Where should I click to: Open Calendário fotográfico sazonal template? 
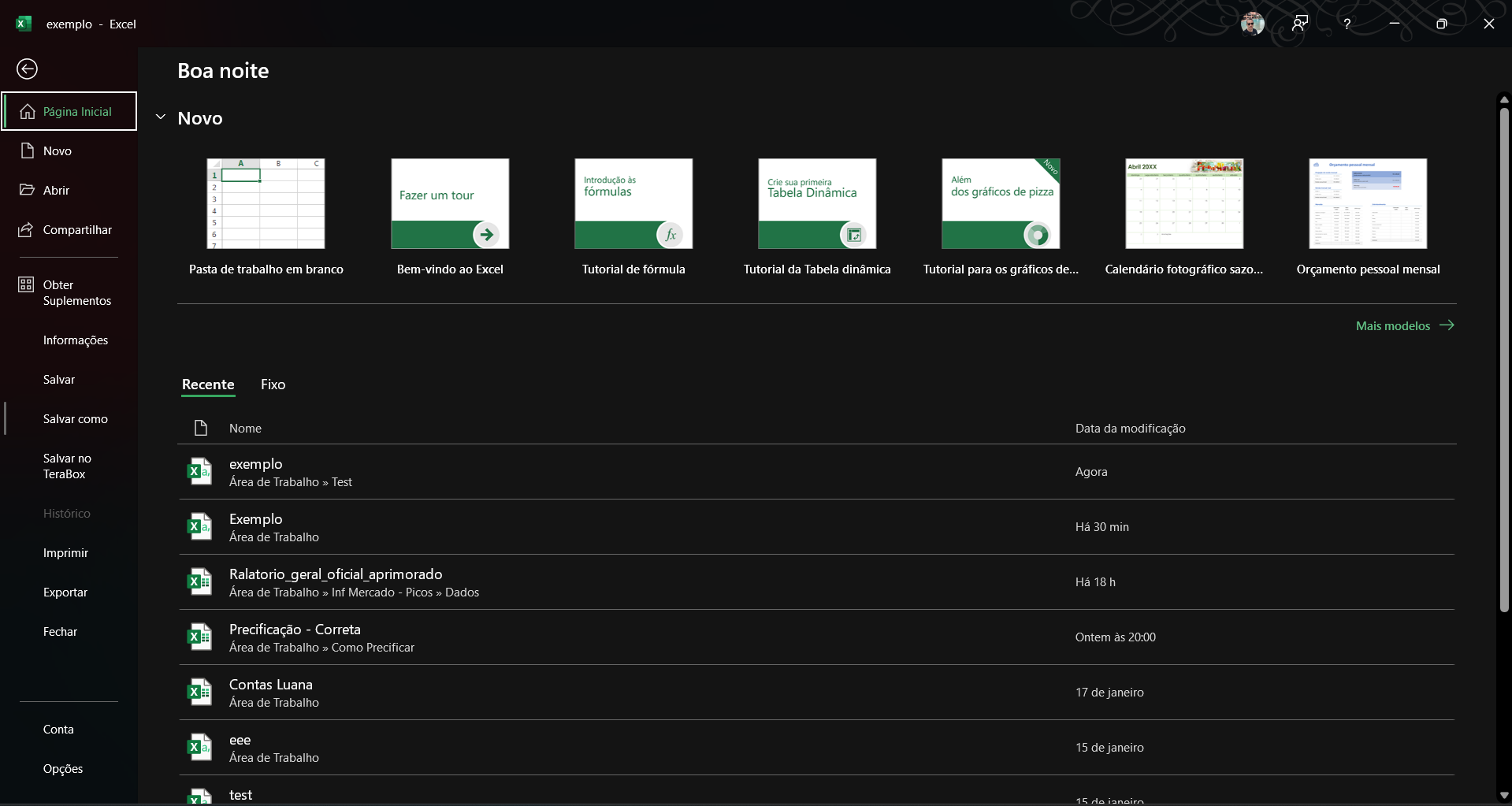pos(1184,218)
